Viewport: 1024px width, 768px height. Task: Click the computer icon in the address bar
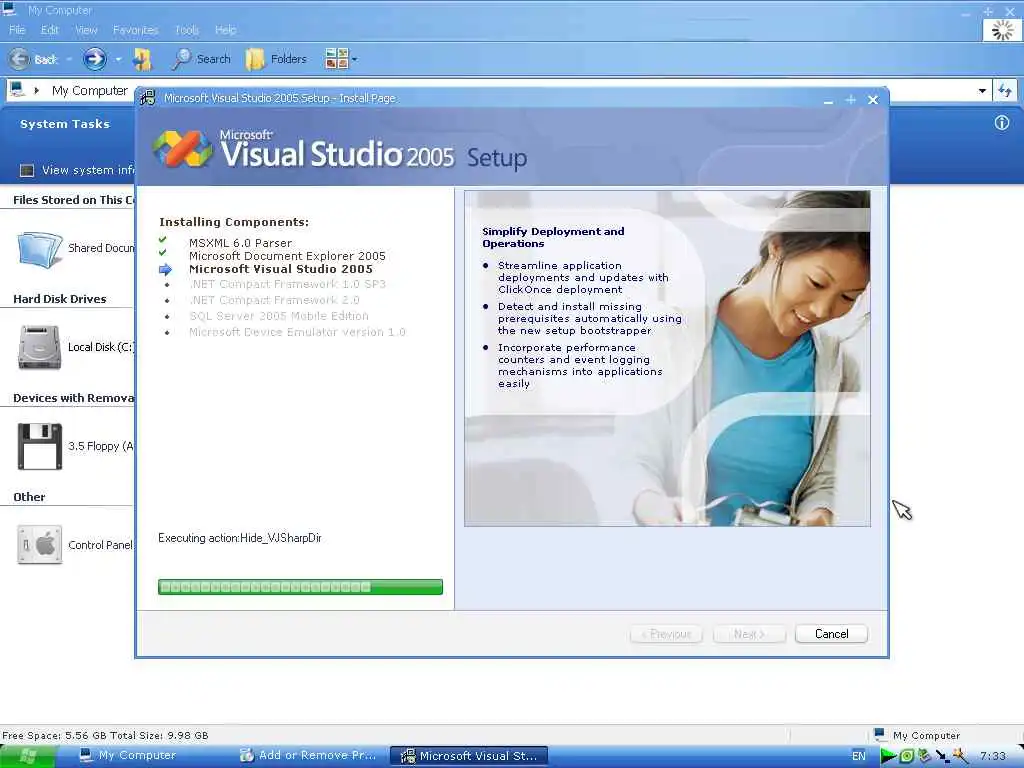coord(18,89)
